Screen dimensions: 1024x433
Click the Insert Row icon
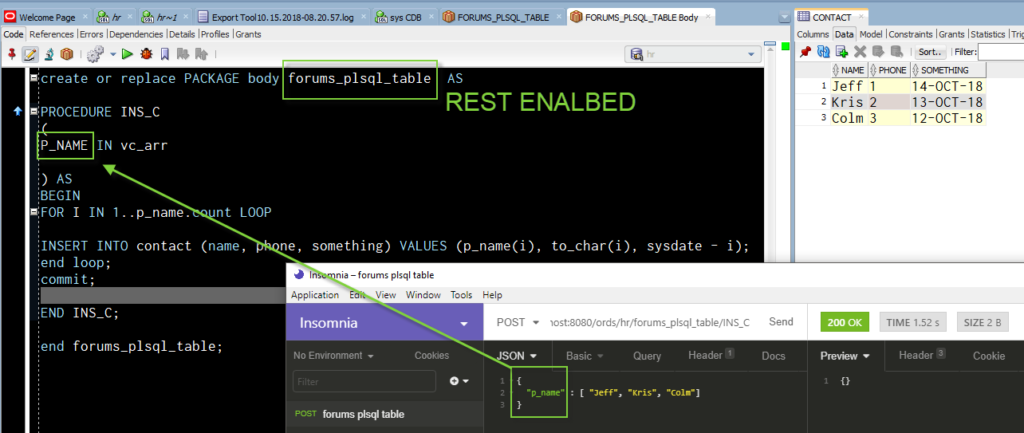point(842,51)
